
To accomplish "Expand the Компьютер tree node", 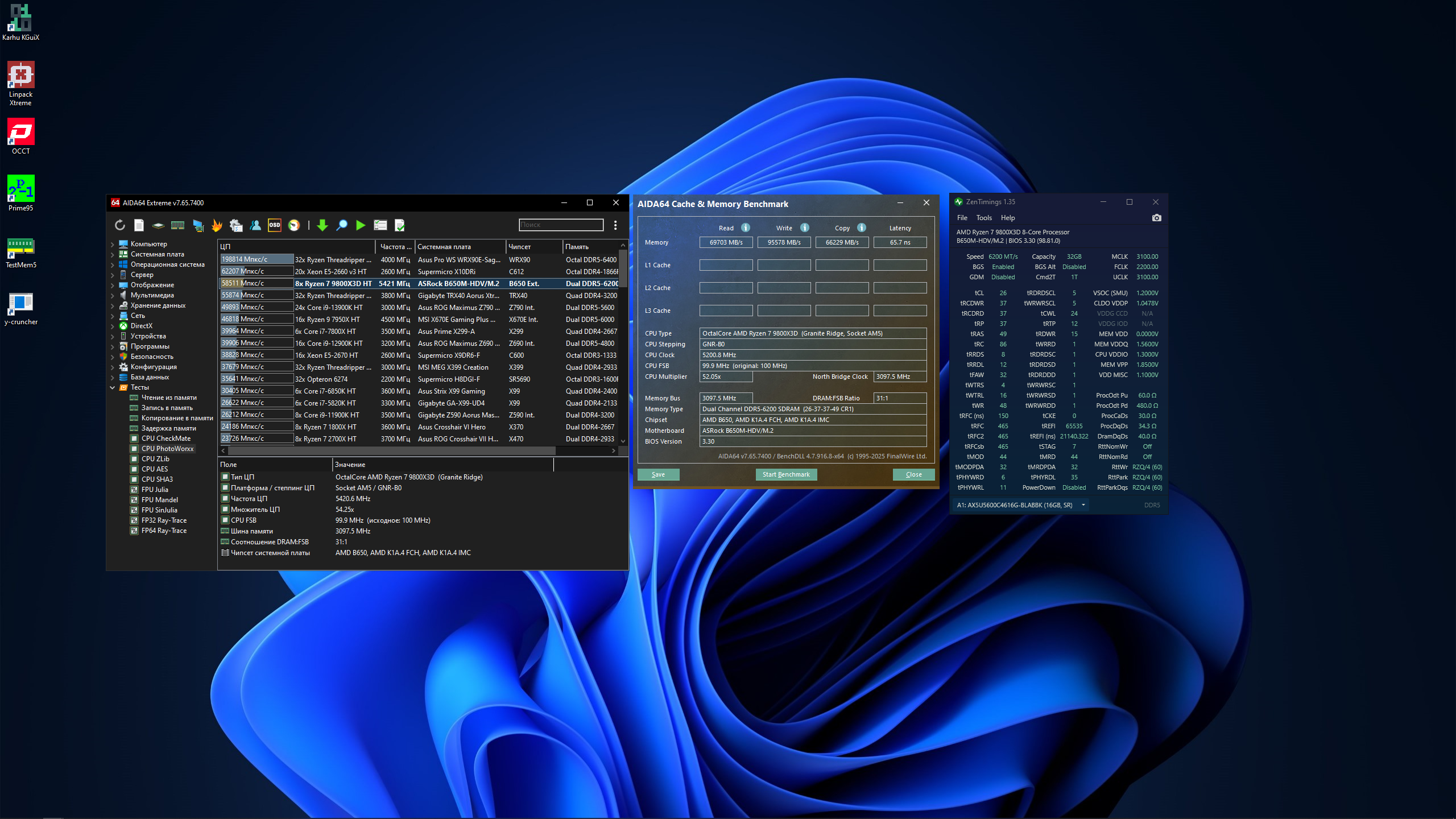I will 113,244.
